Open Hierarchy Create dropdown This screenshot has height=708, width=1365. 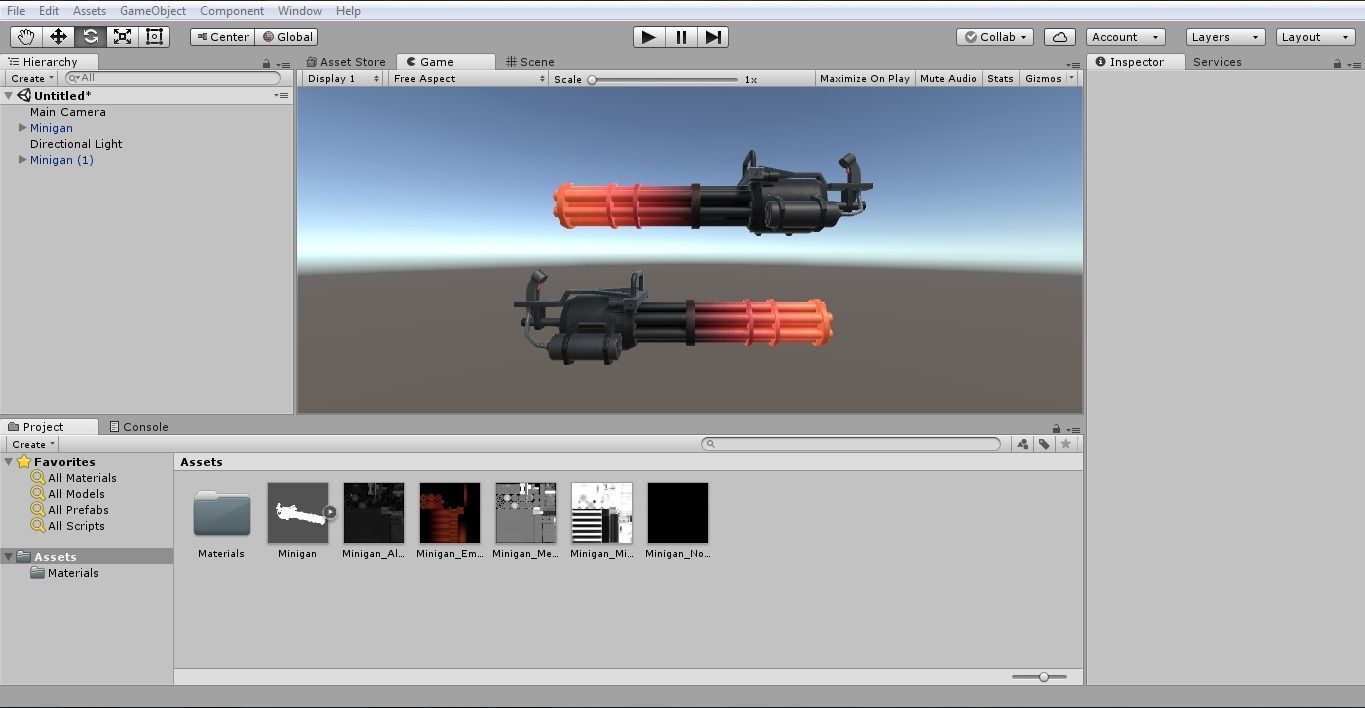pos(32,78)
